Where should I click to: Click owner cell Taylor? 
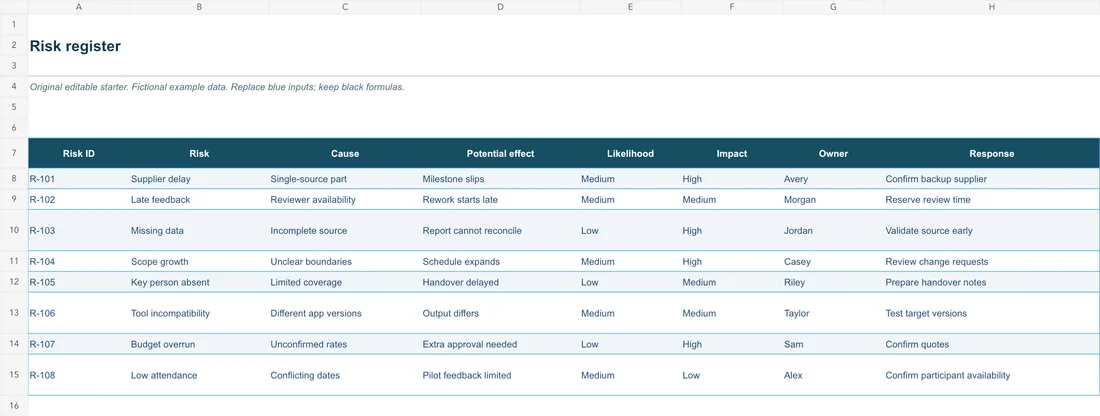point(833,313)
